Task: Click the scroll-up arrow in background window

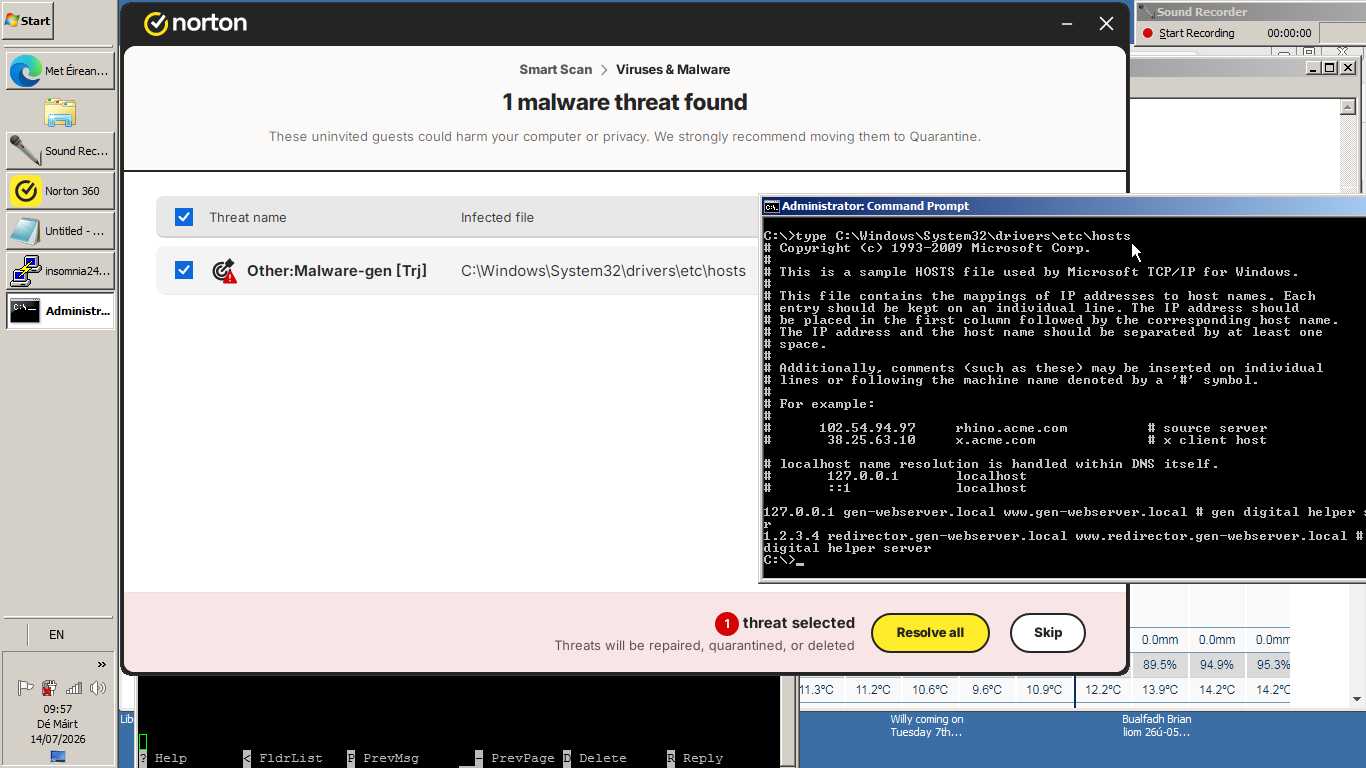Action: (x=1348, y=107)
